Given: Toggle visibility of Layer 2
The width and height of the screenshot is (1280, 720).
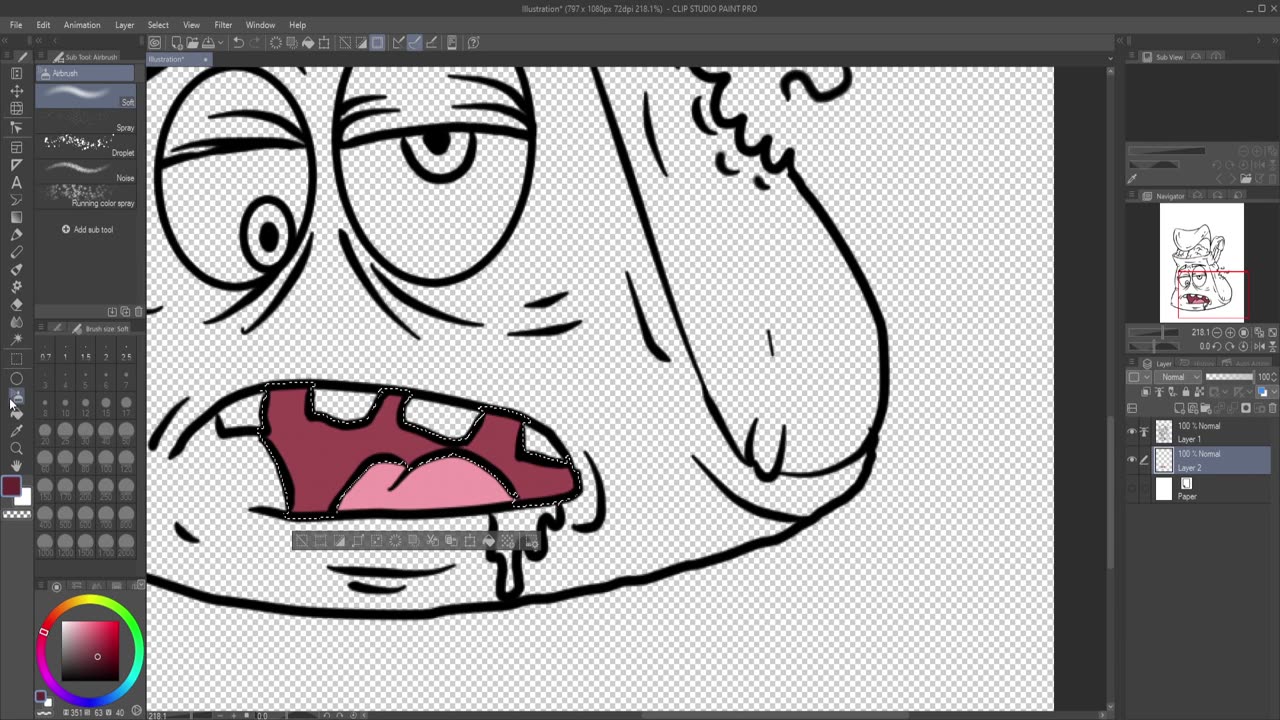Looking at the screenshot, I should point(1132,460).
